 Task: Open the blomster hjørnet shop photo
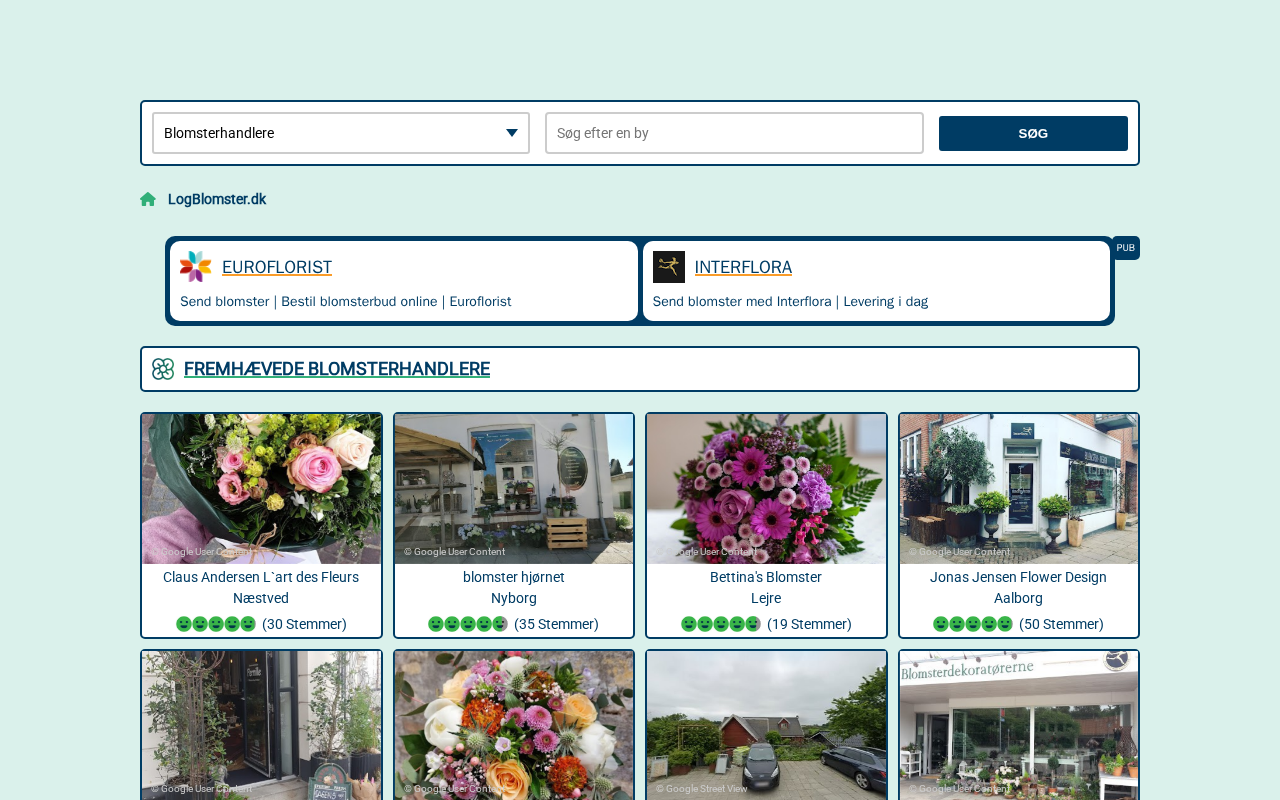point(514,489)
